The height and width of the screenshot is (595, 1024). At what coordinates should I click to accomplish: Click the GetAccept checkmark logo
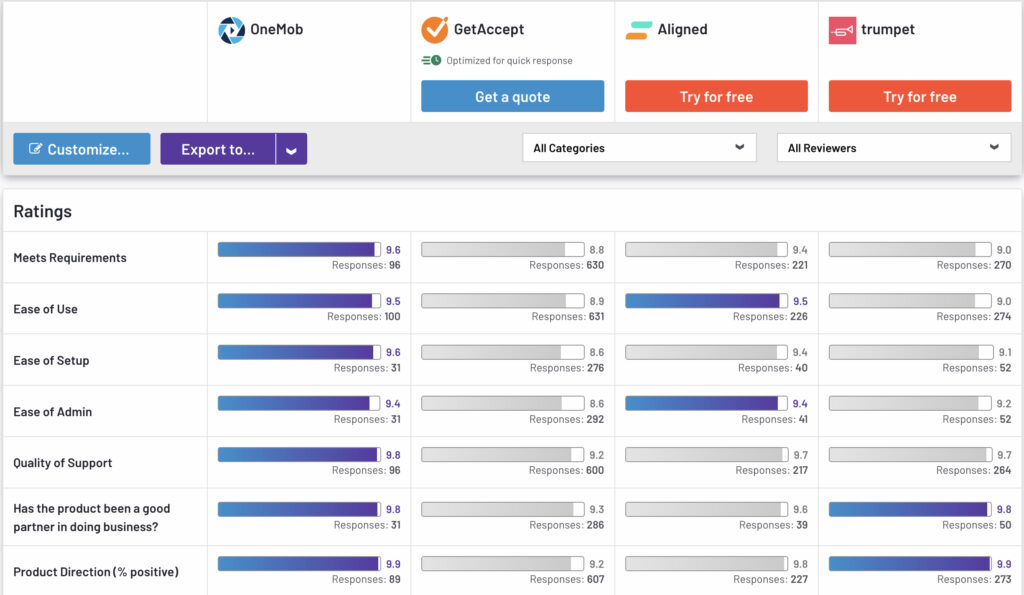(x=434, y=30)
